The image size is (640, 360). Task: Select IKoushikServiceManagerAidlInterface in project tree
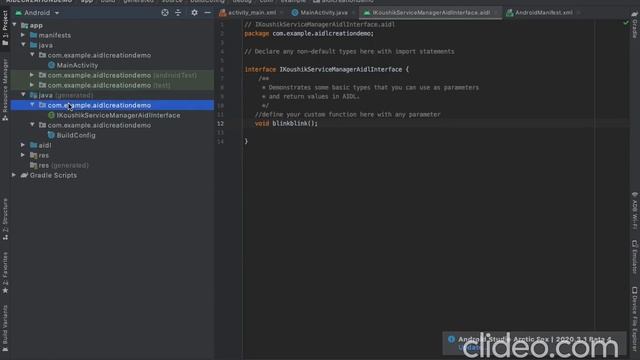pyautogui.click(x=118, y=116)
